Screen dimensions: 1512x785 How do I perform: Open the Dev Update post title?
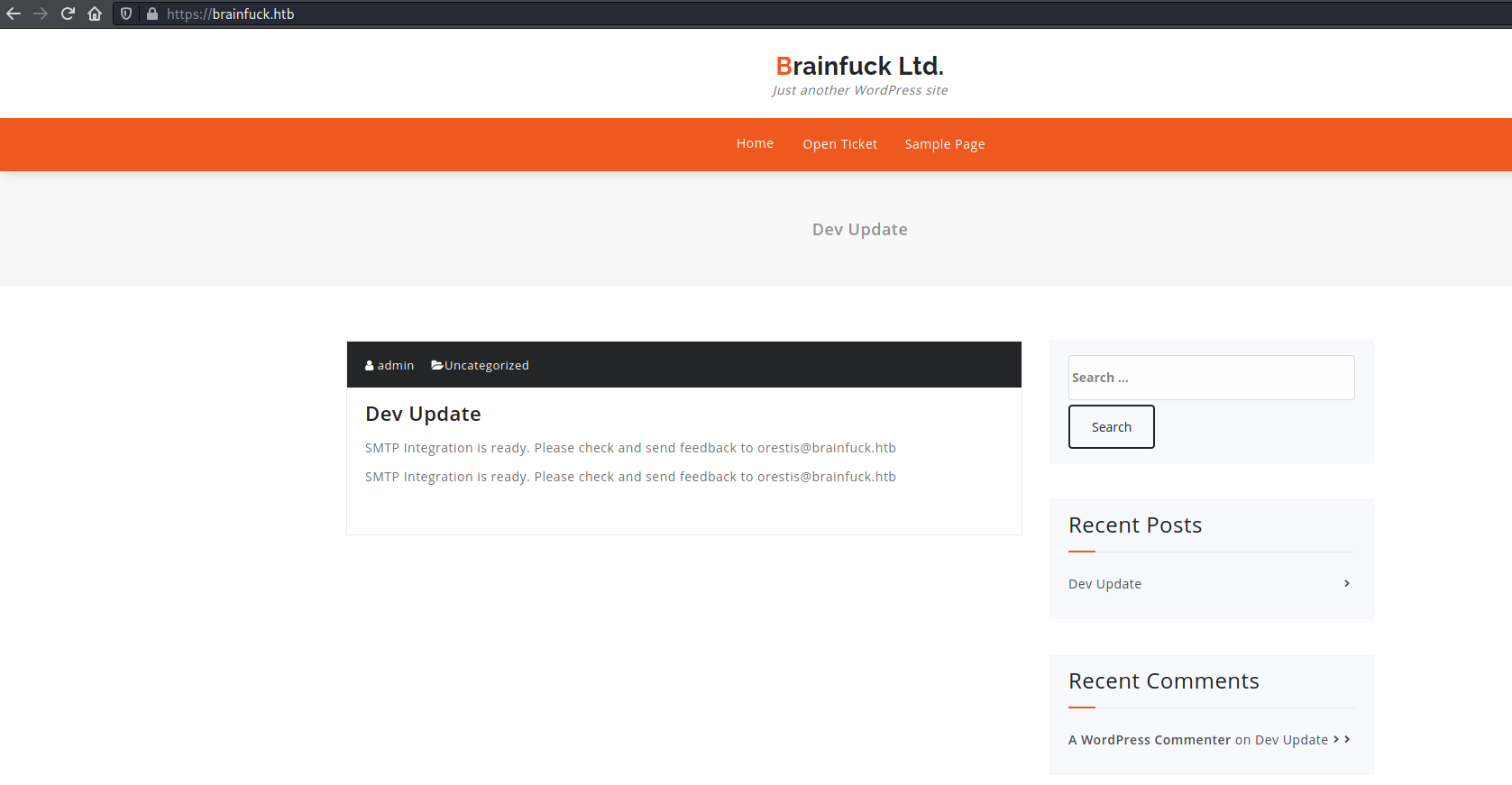(423, 414)
